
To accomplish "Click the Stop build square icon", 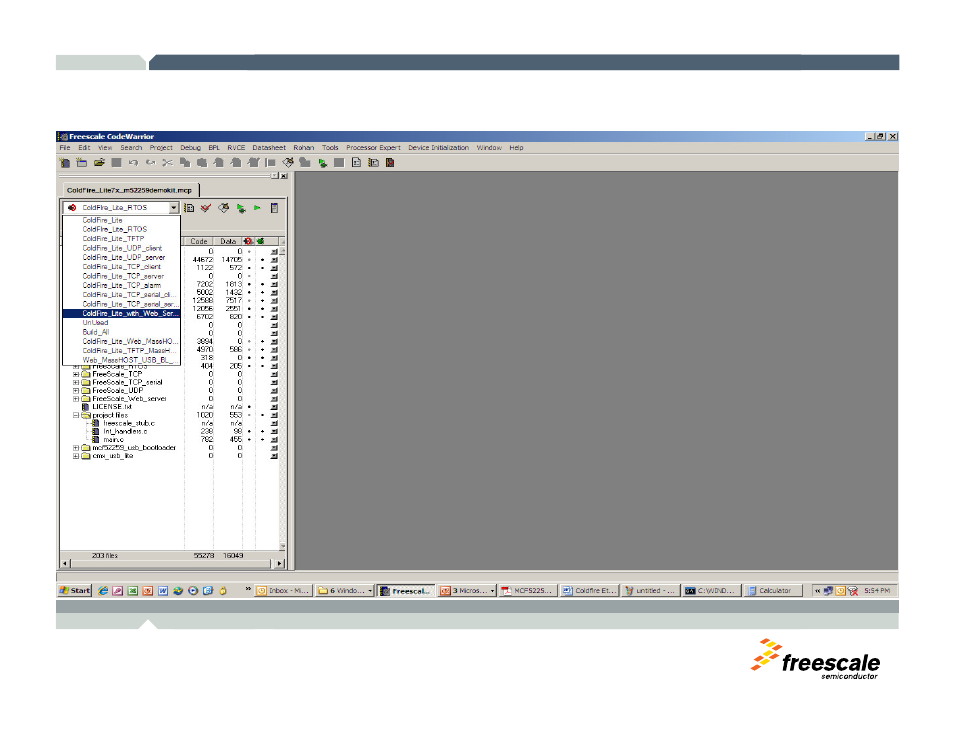I will pos(339,162).
